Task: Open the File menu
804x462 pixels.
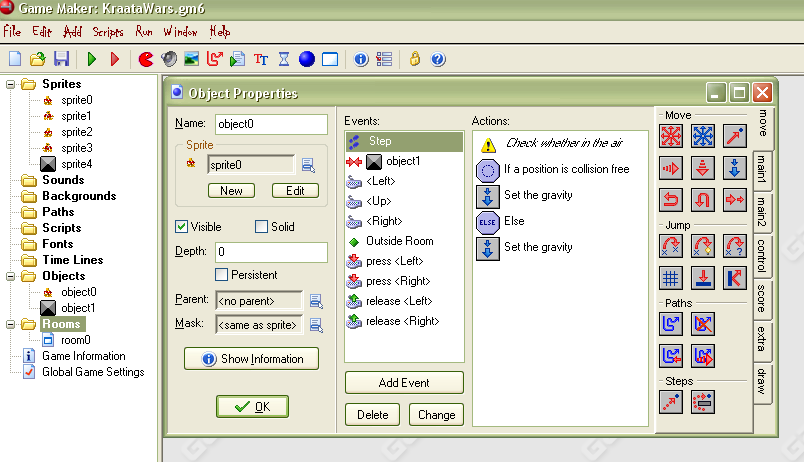Action: click(12, 32)
